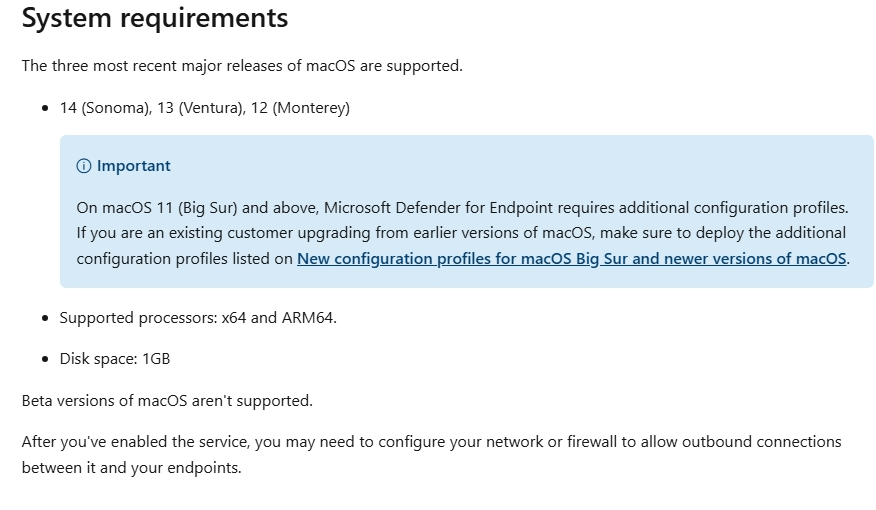Click the 1GB disk space value
The height and width of the screenshot is (510, 876).
tap(156, 359)
